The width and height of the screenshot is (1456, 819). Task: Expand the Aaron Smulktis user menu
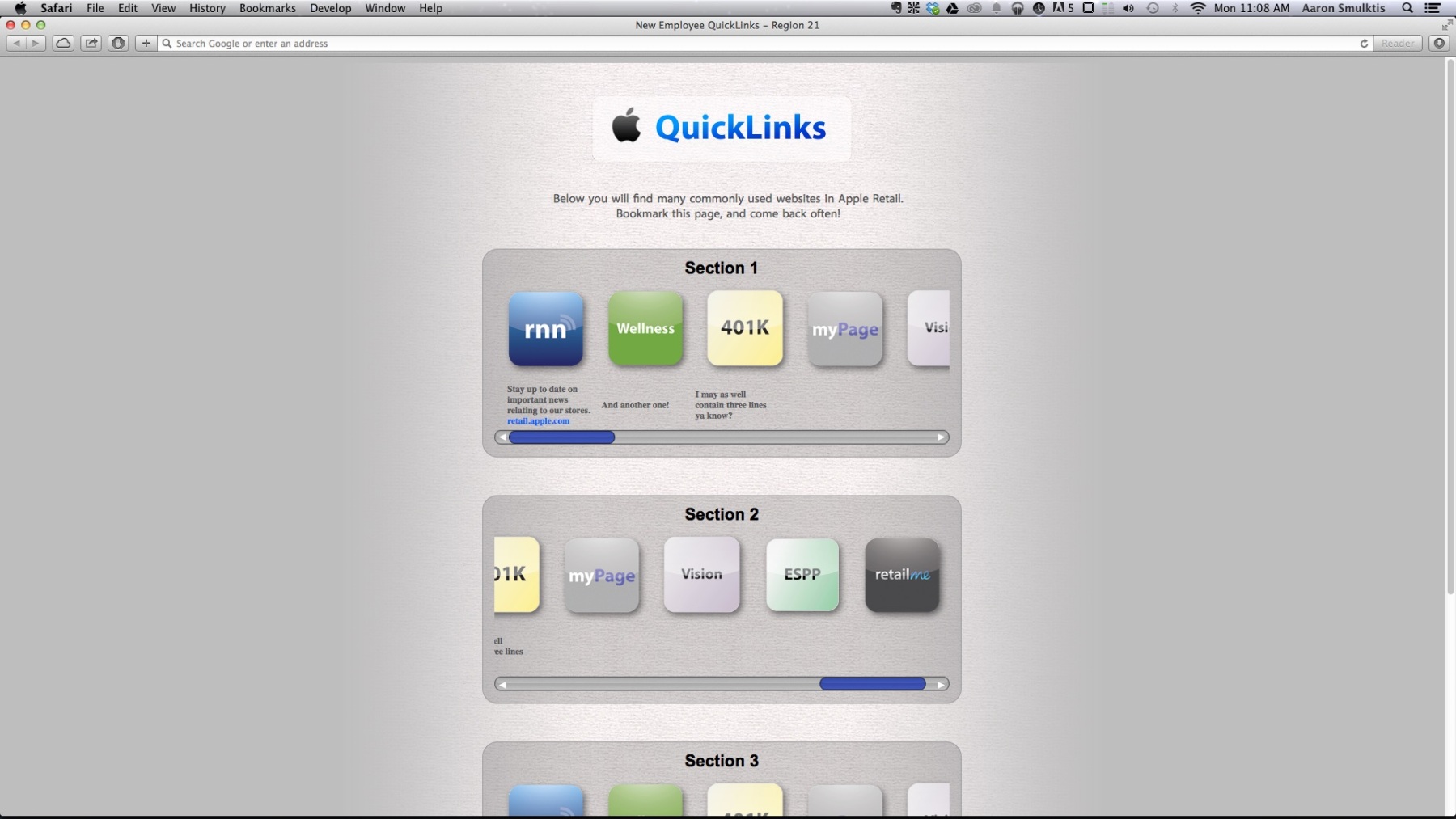pyautogui.click(x=1343, y=8)
